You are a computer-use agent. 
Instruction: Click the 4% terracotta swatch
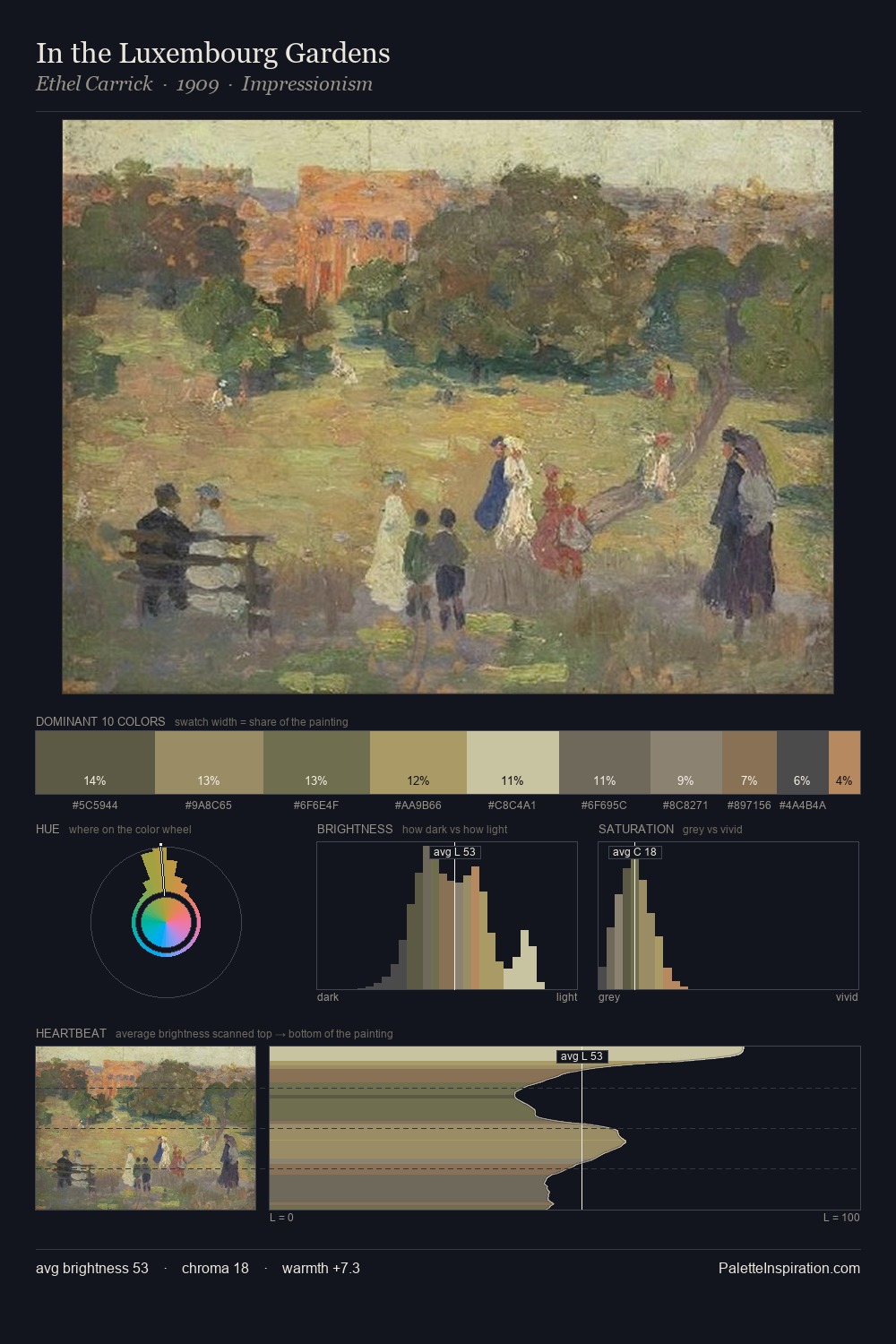tap(844, 762)
